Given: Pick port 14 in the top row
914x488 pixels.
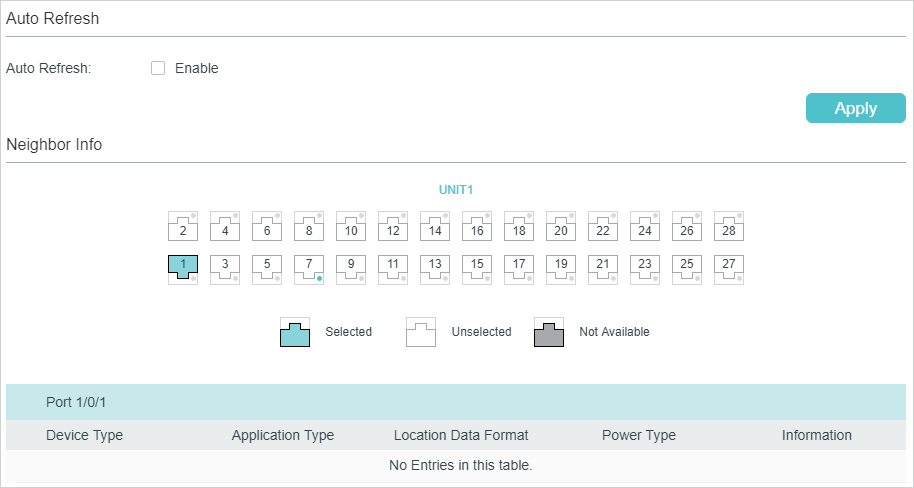Looking at the screenshot, I should pos(435,227).
